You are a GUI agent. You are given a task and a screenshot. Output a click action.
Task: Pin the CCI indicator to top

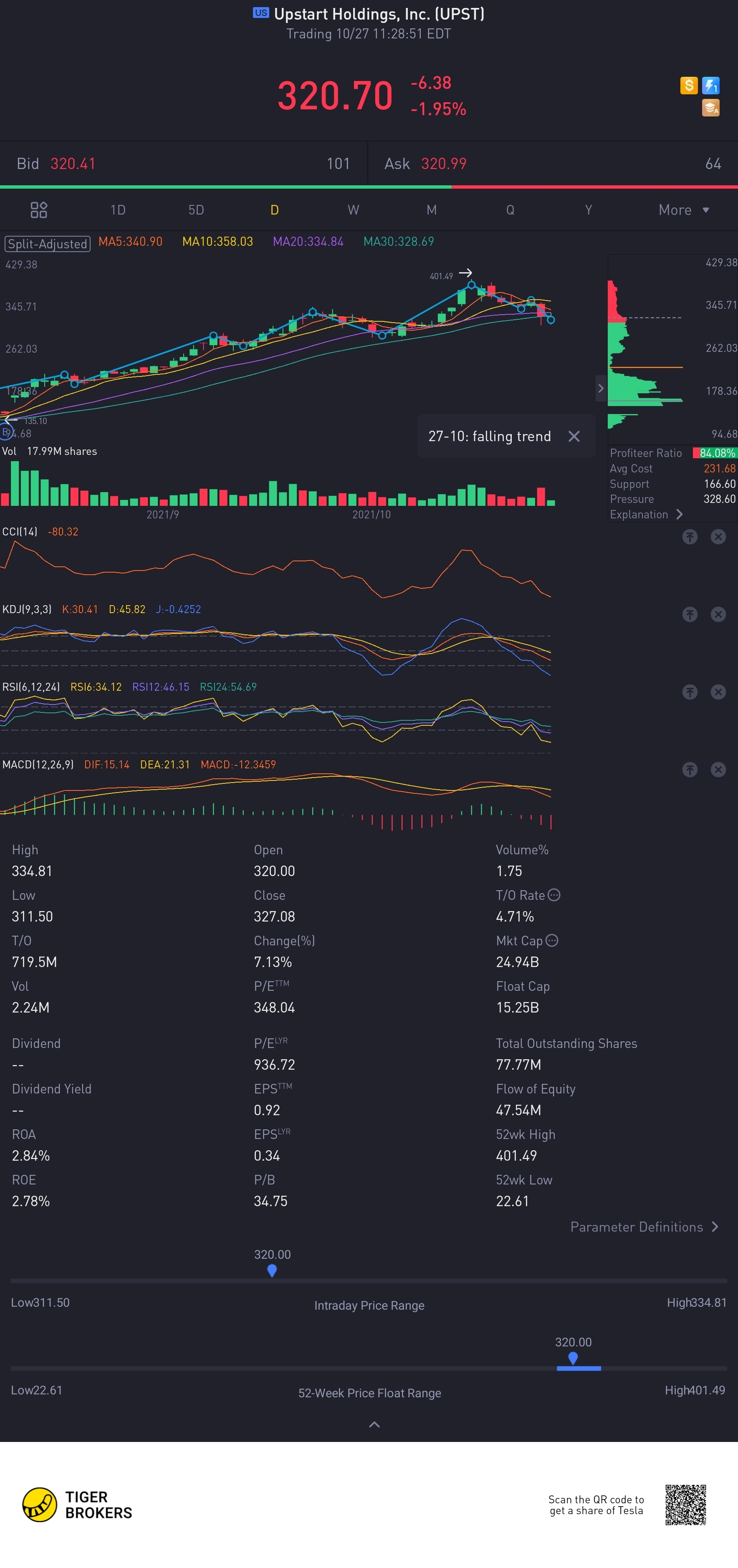689,537
